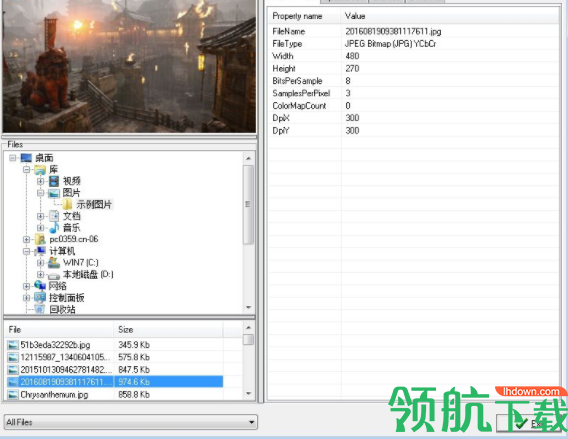Expand the 音乐 tree node
Screen dimensions: 568x439
[x=40, y=228]
